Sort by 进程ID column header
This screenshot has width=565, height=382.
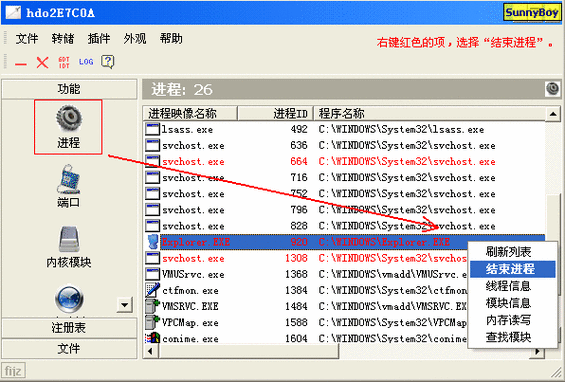coord(275,114)
